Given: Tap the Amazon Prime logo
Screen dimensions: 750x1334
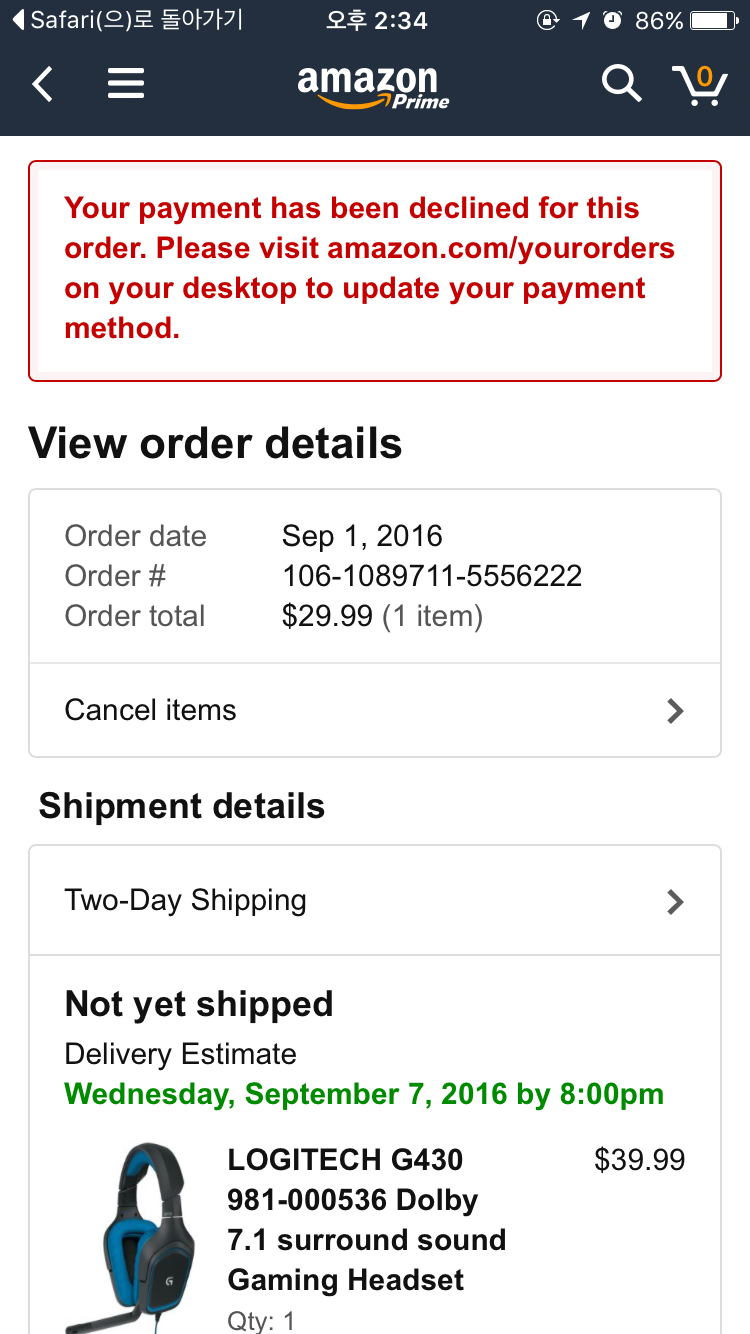Looking at the screenshot, I should point(372,86).
